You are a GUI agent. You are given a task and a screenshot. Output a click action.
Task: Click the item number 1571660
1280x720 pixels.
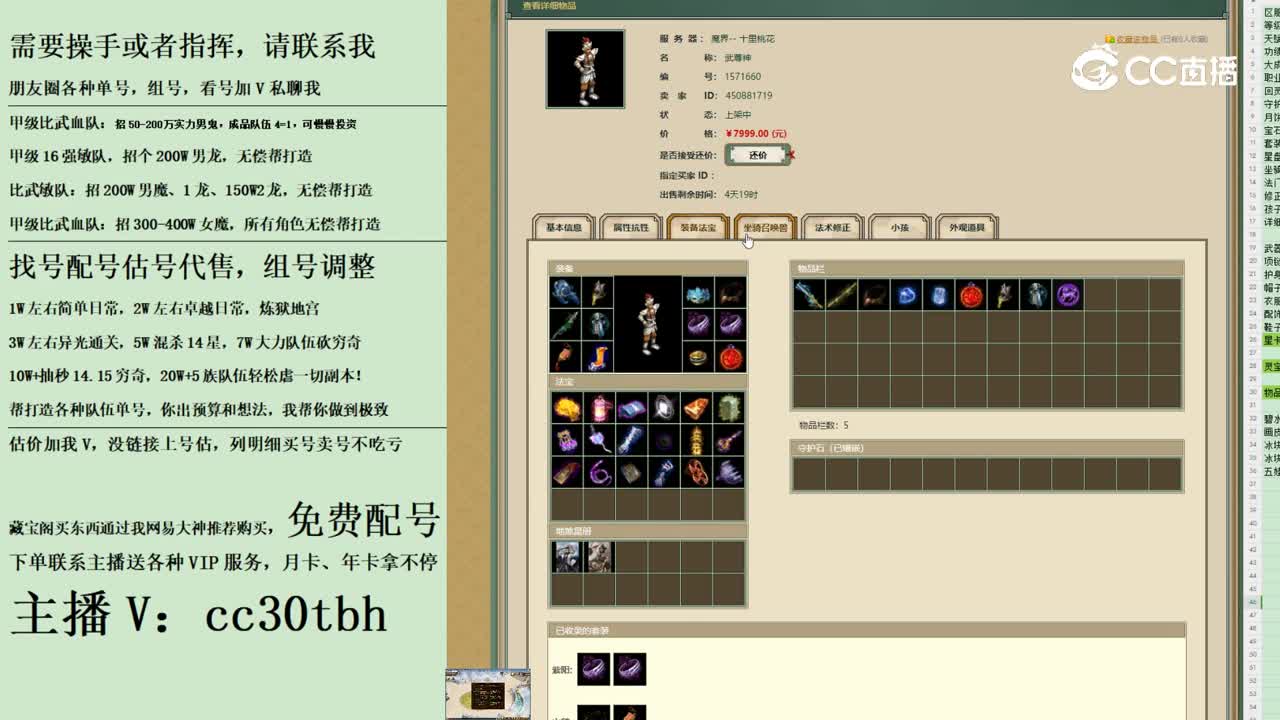point(743,77)
